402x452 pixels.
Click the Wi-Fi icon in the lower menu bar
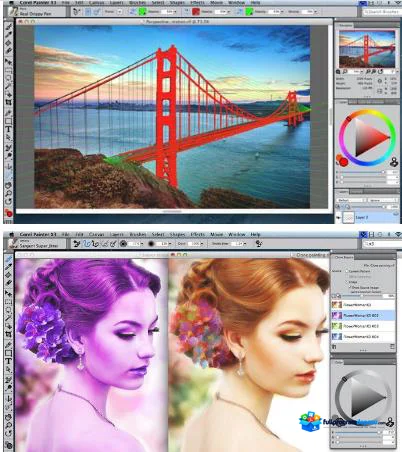pyautogui.click(x=398, y=235)
